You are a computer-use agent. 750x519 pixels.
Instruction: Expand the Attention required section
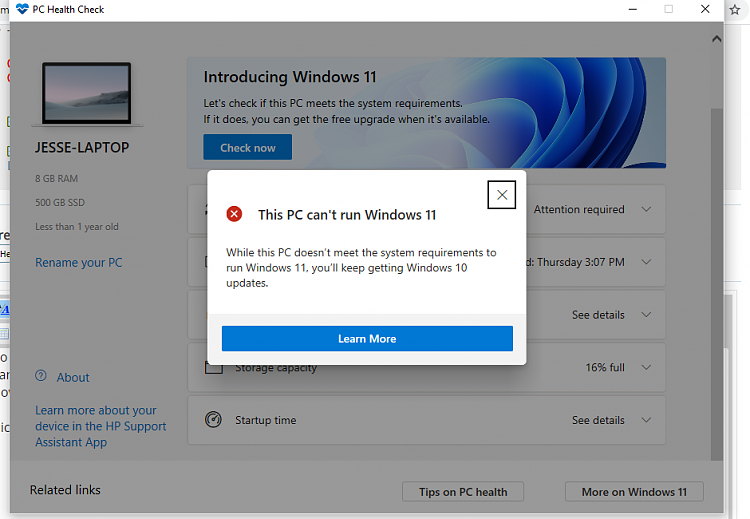[646, 210]
